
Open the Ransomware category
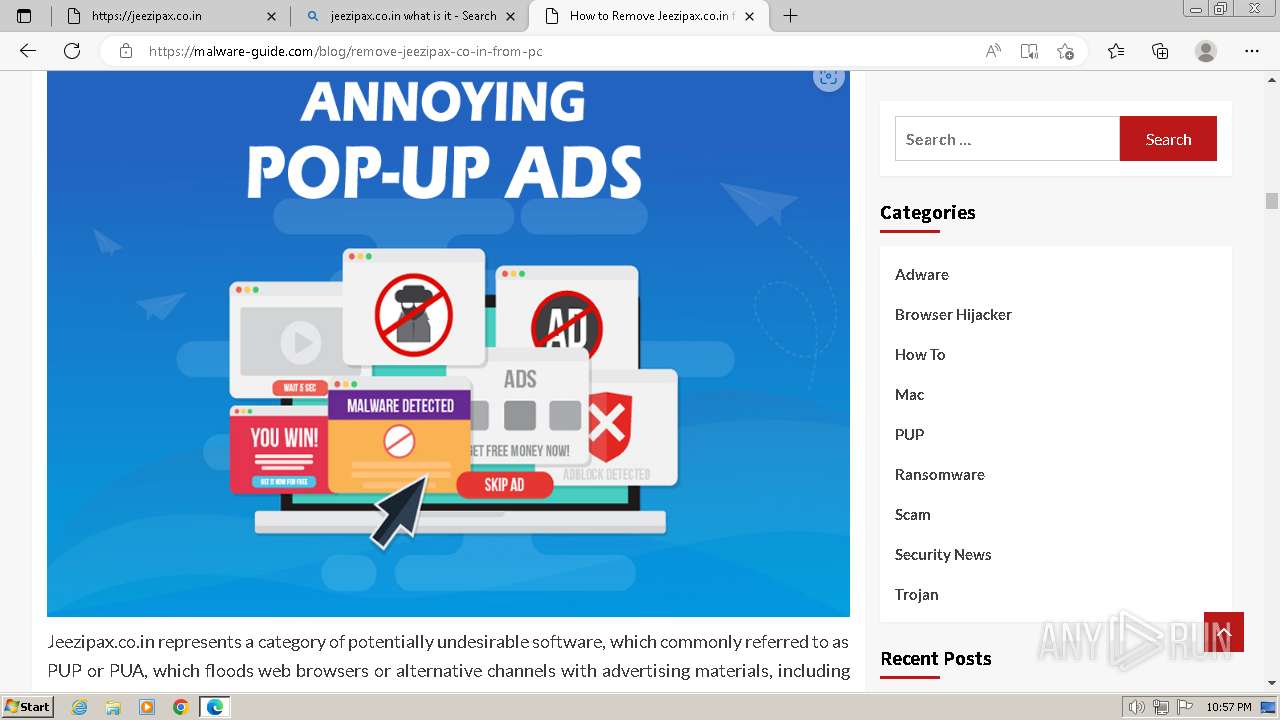coord(940,474)
